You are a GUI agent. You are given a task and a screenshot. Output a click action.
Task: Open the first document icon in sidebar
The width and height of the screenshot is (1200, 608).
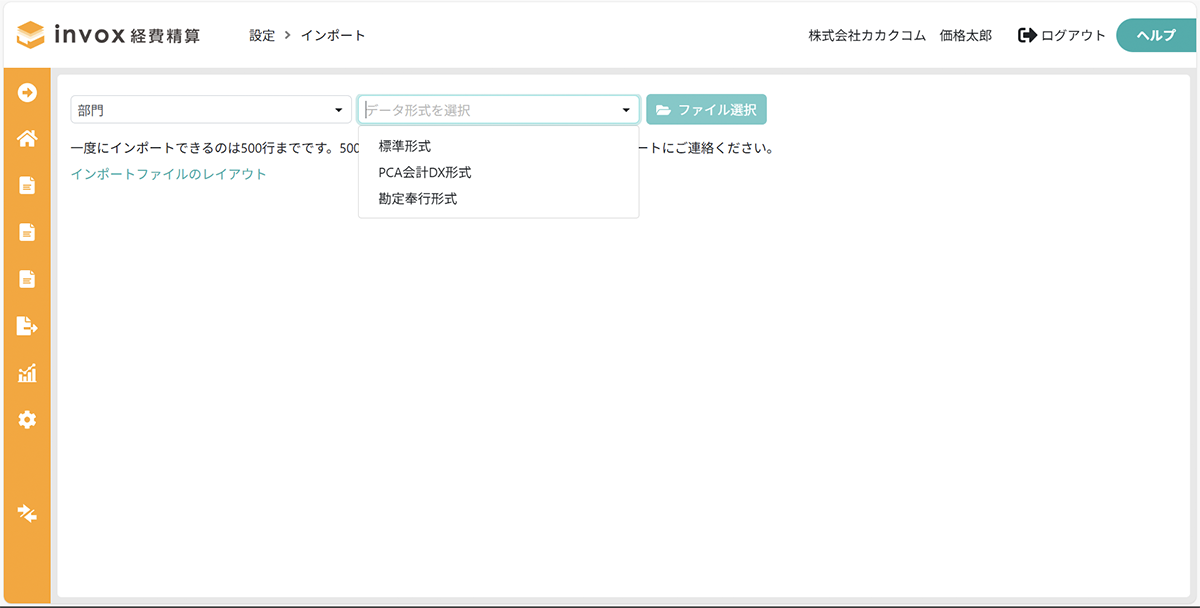coord(27,185)
